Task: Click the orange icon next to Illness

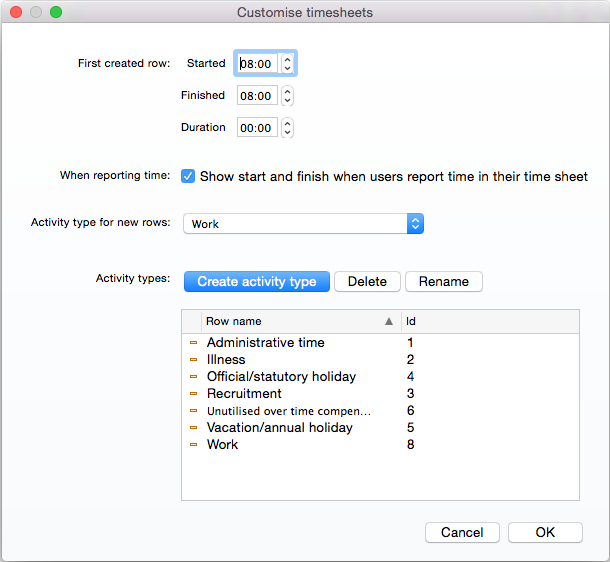Action: (x=193, y=360)
